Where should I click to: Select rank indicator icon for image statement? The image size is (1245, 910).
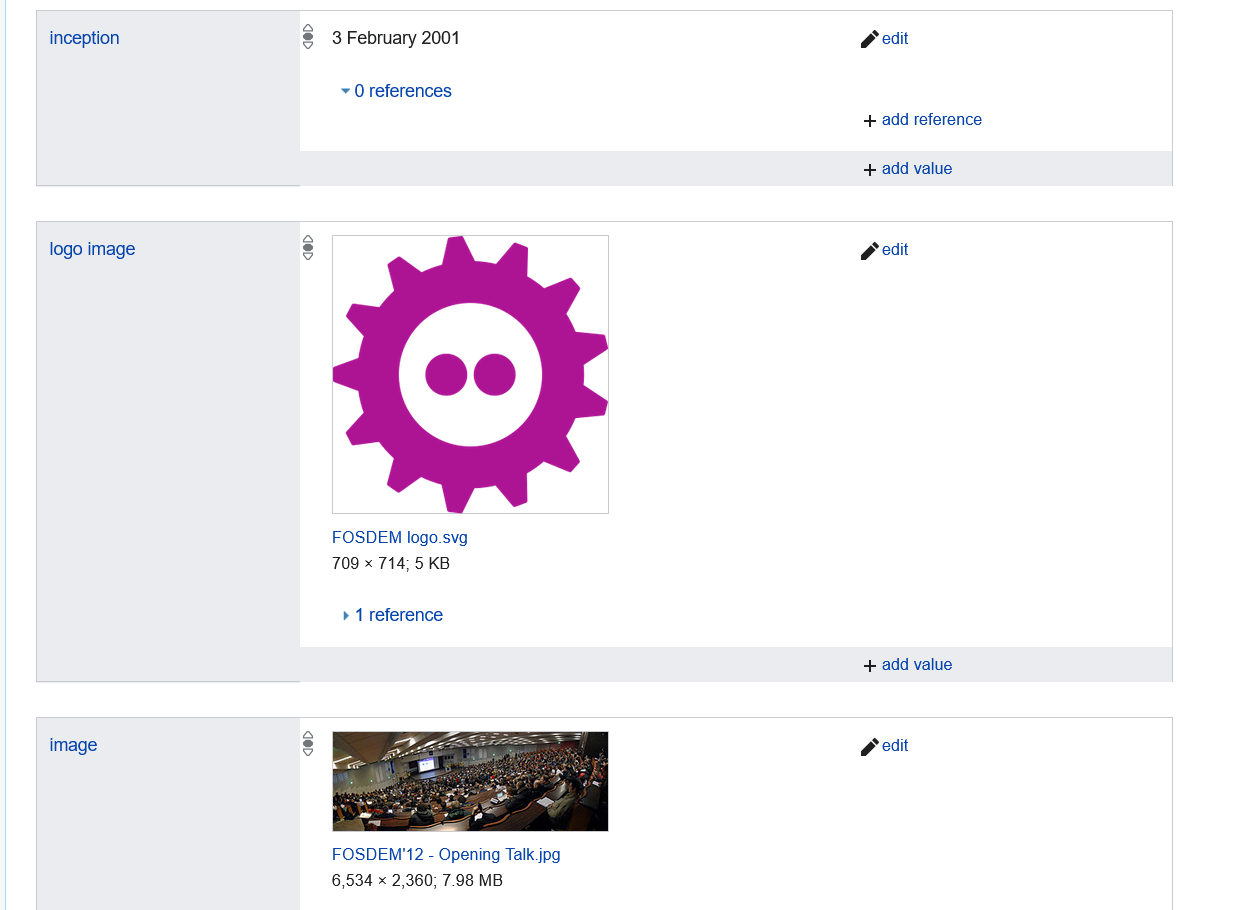coord(308,744)
